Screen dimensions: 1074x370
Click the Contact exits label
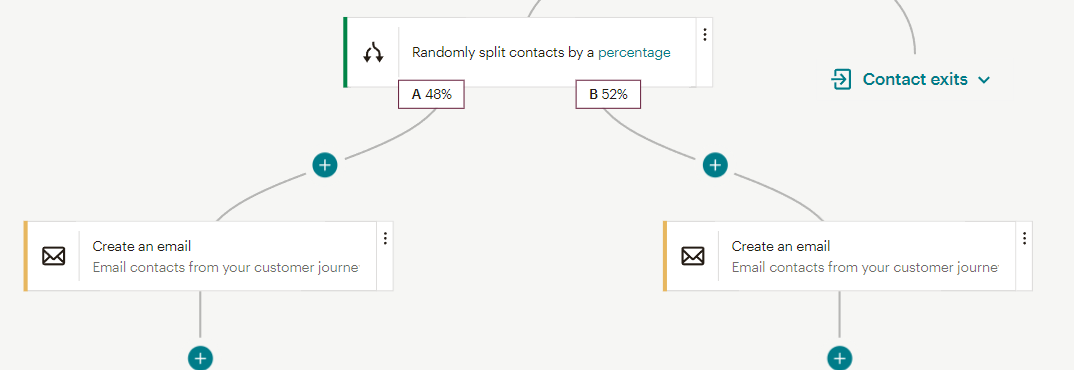tap(915, 79)
